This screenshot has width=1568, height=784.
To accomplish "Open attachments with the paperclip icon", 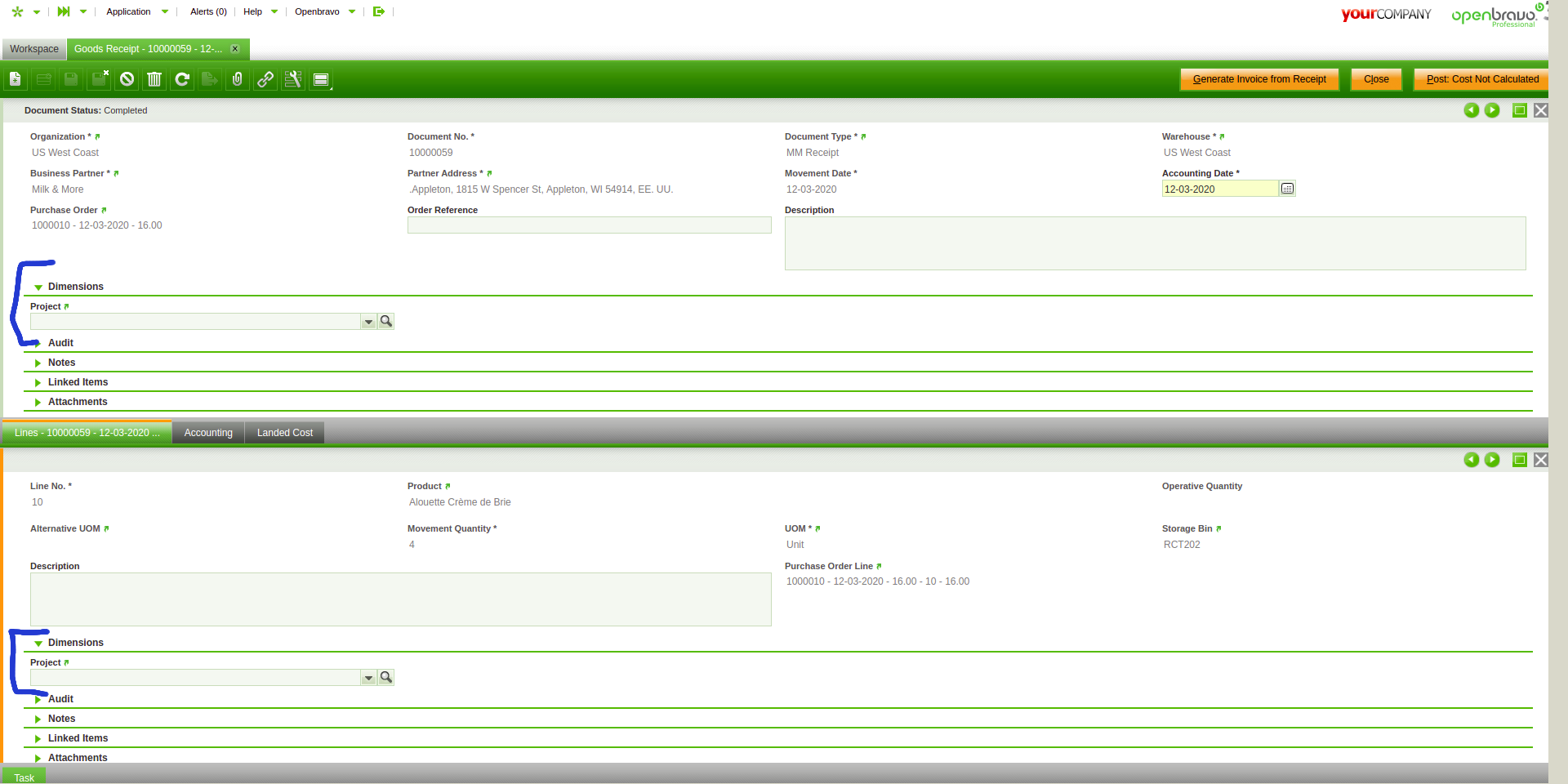I will (x=238, y=79).
